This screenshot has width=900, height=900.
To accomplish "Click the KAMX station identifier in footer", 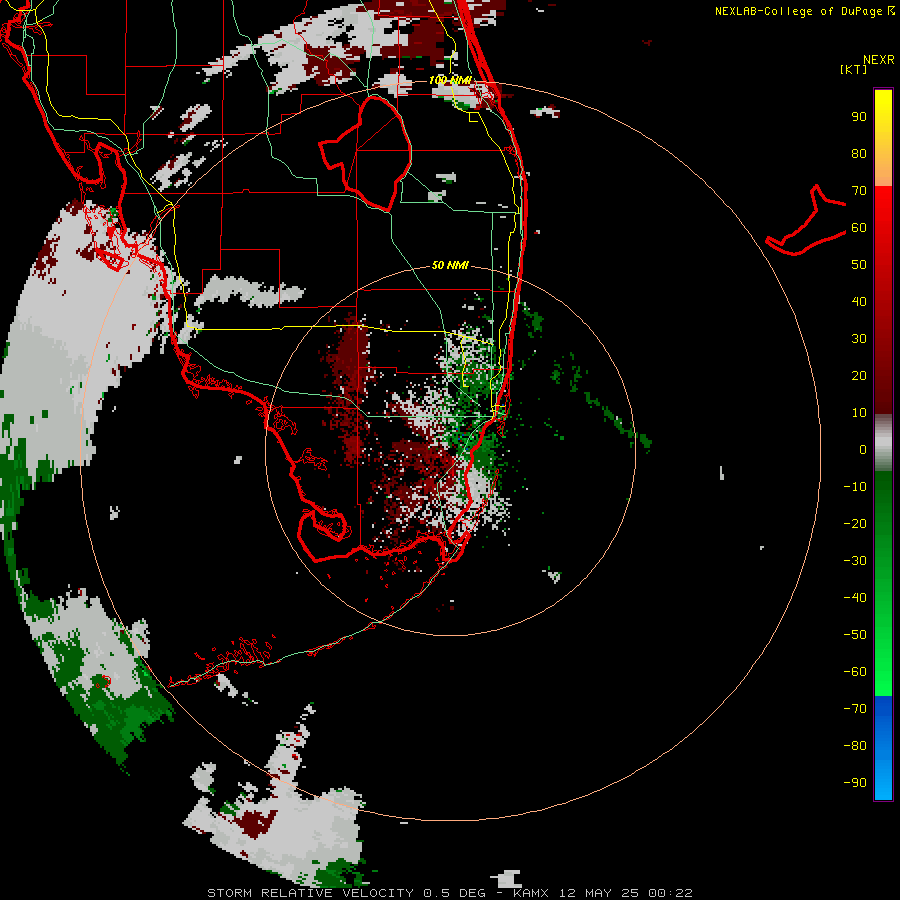I will (530, 893).
